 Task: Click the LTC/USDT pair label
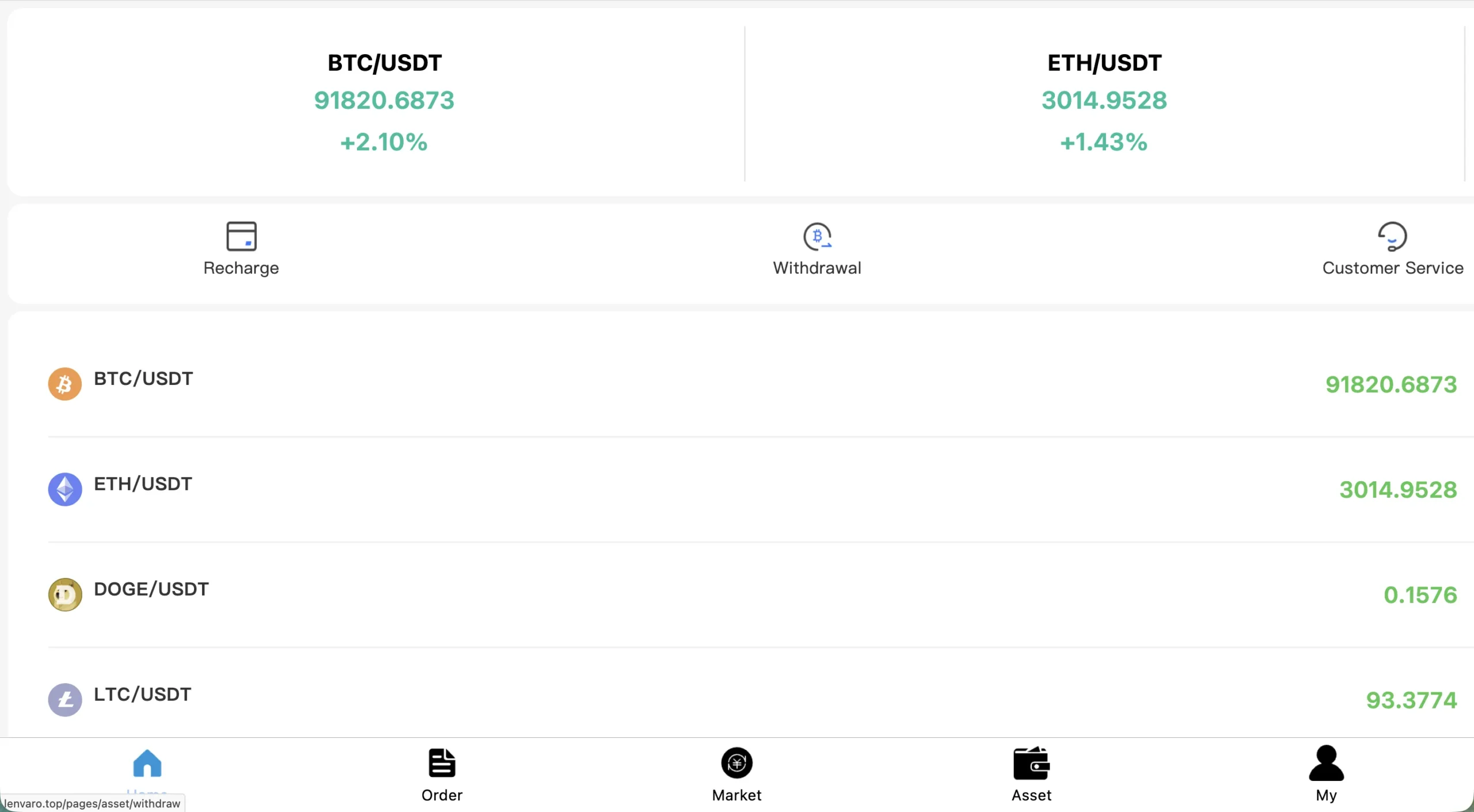tap(142, 695)
